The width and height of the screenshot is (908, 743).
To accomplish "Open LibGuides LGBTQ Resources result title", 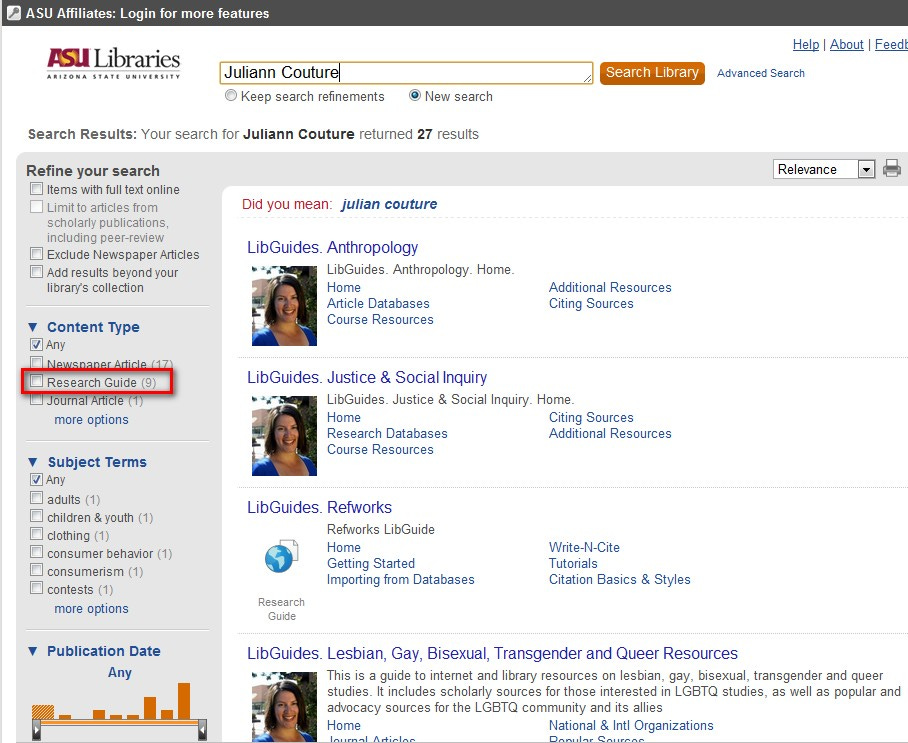I will [x=492, y=653].
